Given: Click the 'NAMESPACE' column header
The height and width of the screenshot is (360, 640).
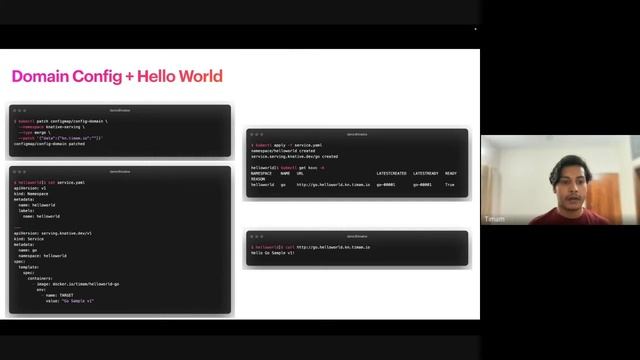Looking at the screenshot, I should (x=261, y=173).
